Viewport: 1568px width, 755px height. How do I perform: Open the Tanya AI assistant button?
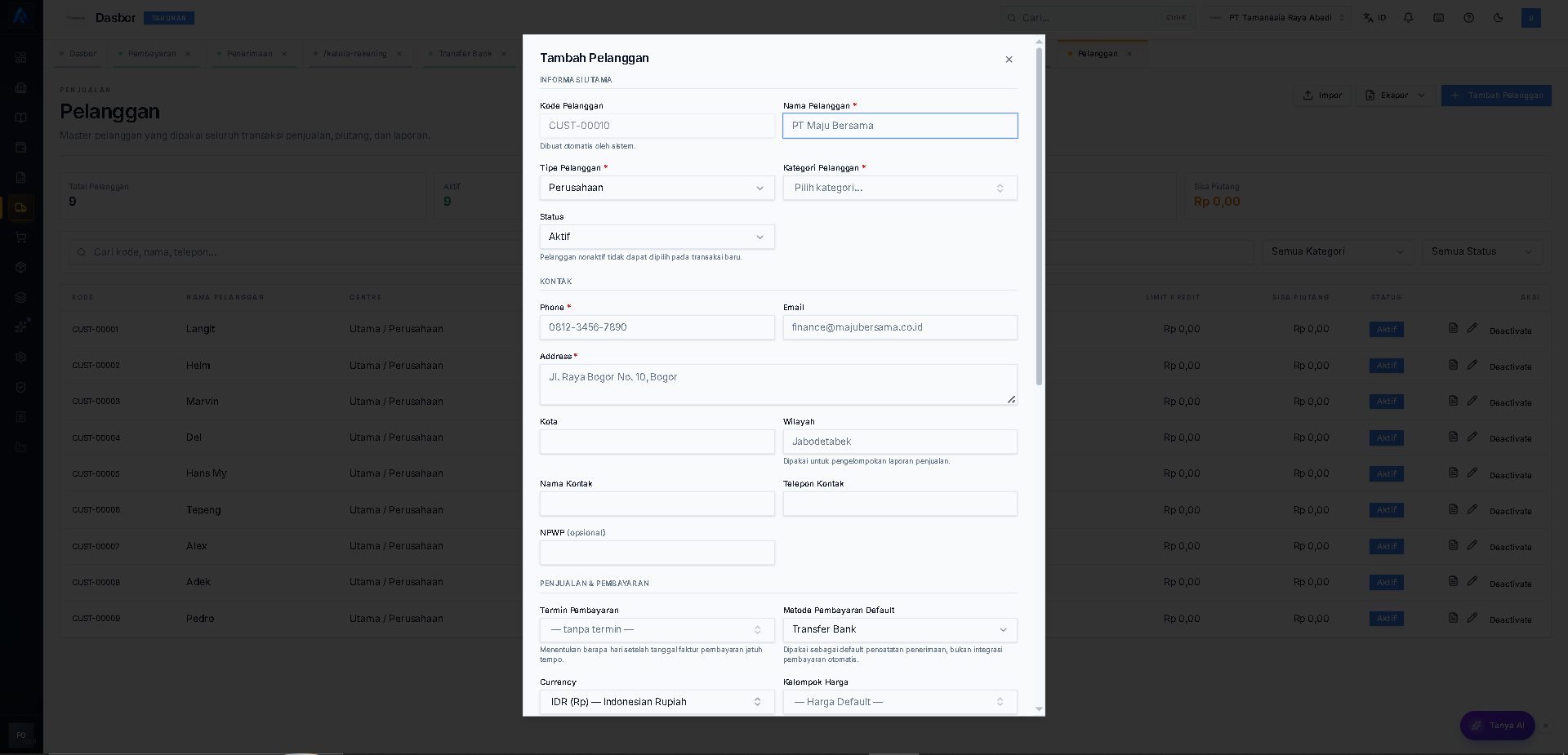click(x=1498, y=726)
